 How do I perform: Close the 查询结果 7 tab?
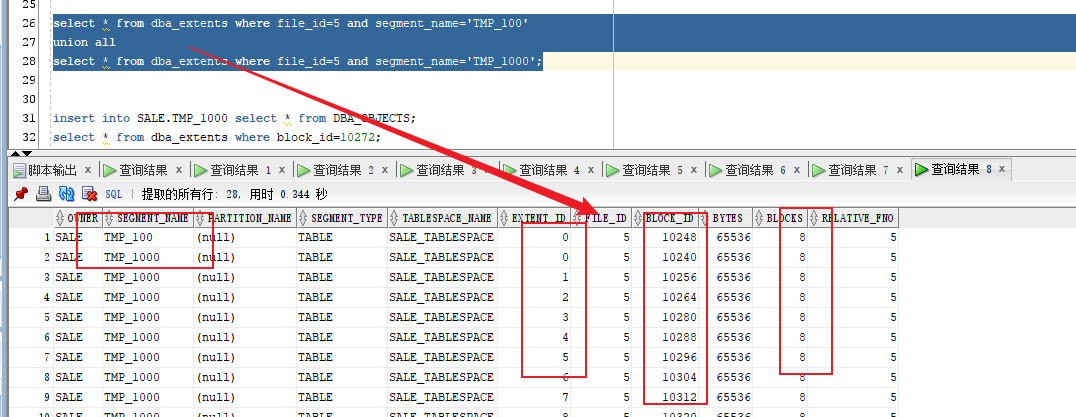pyautogui.click(x=900, y=170)
